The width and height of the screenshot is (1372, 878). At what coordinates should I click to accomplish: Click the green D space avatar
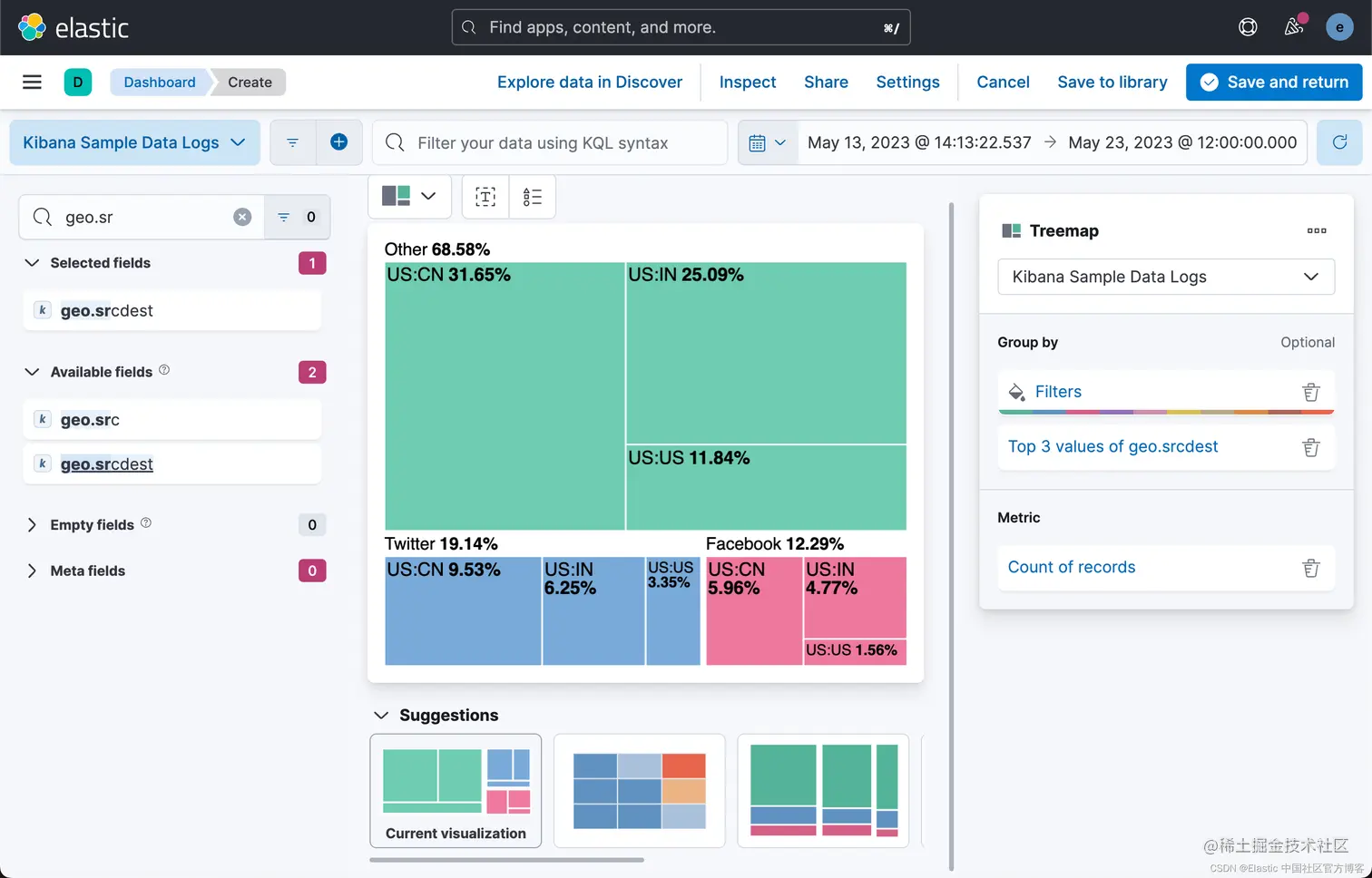[x=78, y=83]
